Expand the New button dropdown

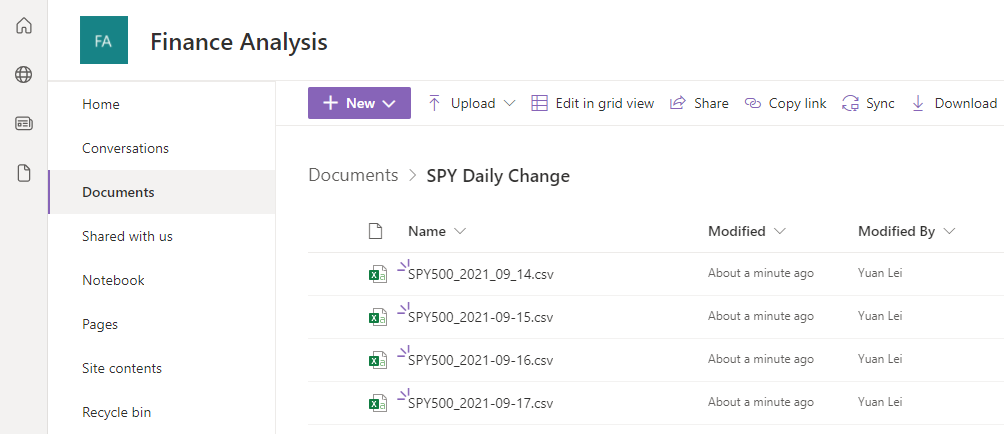point(391,103)
